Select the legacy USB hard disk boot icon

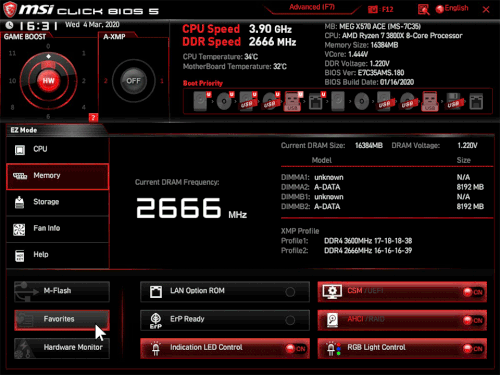pos(385,101)
